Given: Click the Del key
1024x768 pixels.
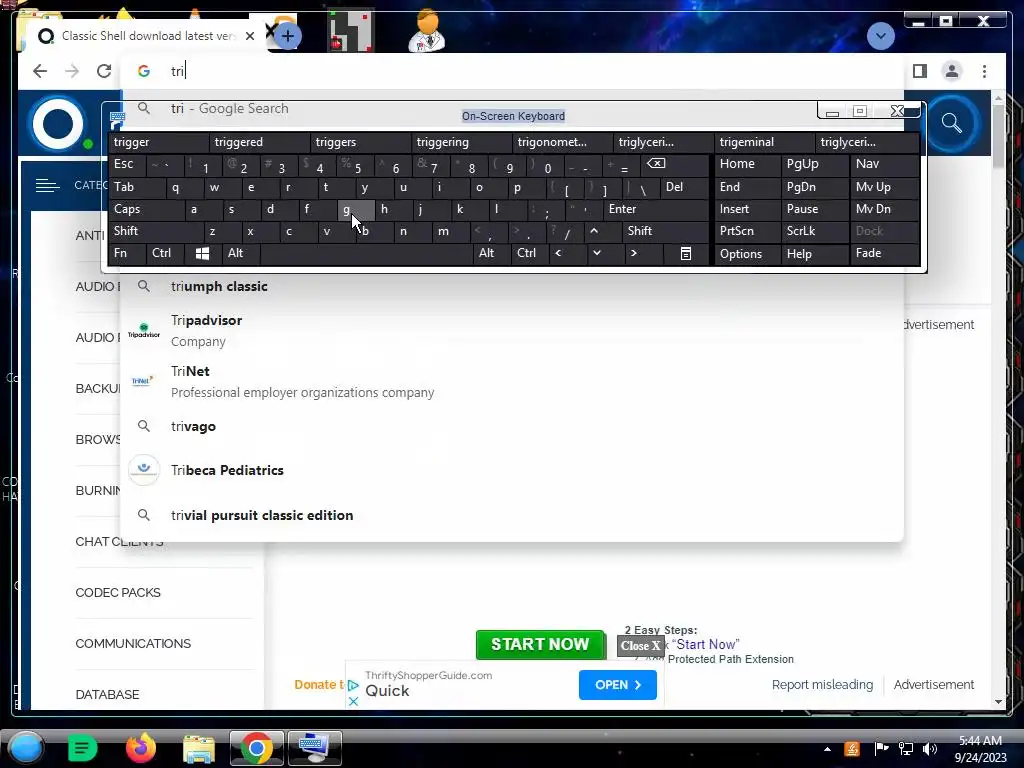Looking at the screenshot, I should pyautogui.click(x=684, y=187).
